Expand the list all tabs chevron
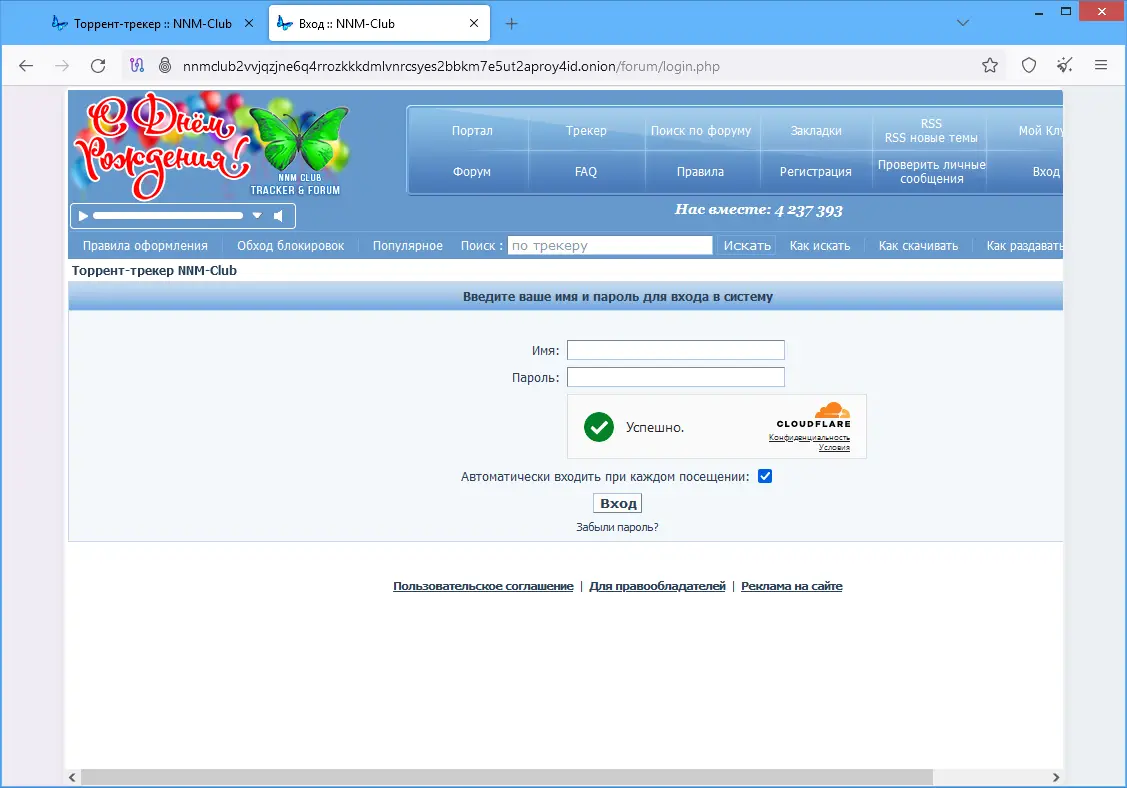The width and height of the screenshot is (1127, 788). click(962, 23)
